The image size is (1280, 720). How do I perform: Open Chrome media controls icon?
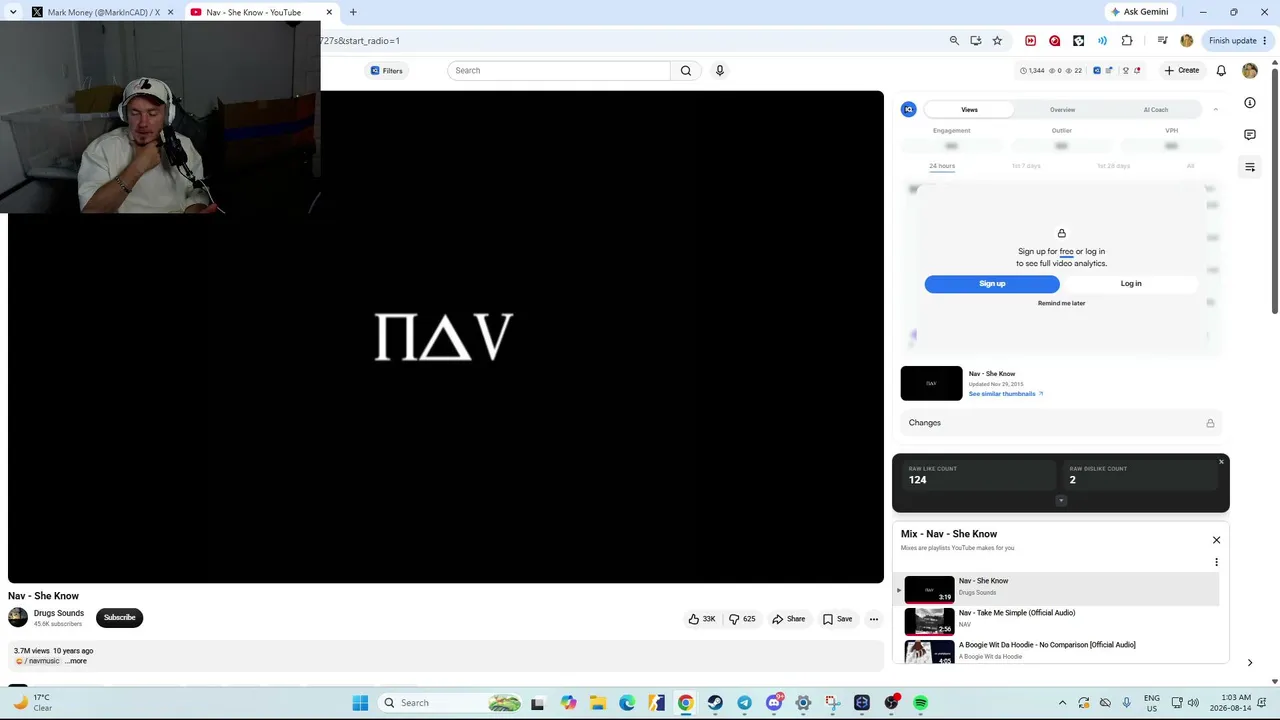tap(1162, 41)
